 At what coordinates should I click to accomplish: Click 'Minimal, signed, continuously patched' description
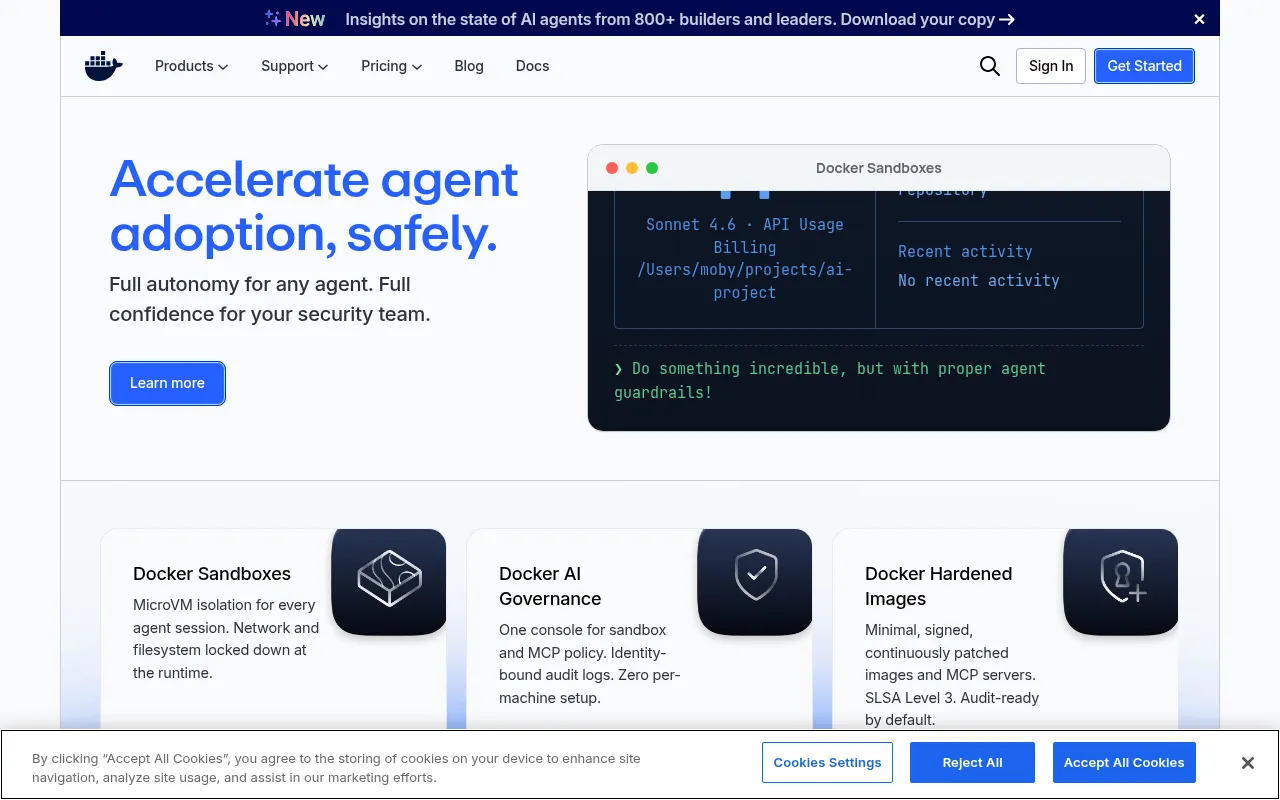click(x=952, y=675)
